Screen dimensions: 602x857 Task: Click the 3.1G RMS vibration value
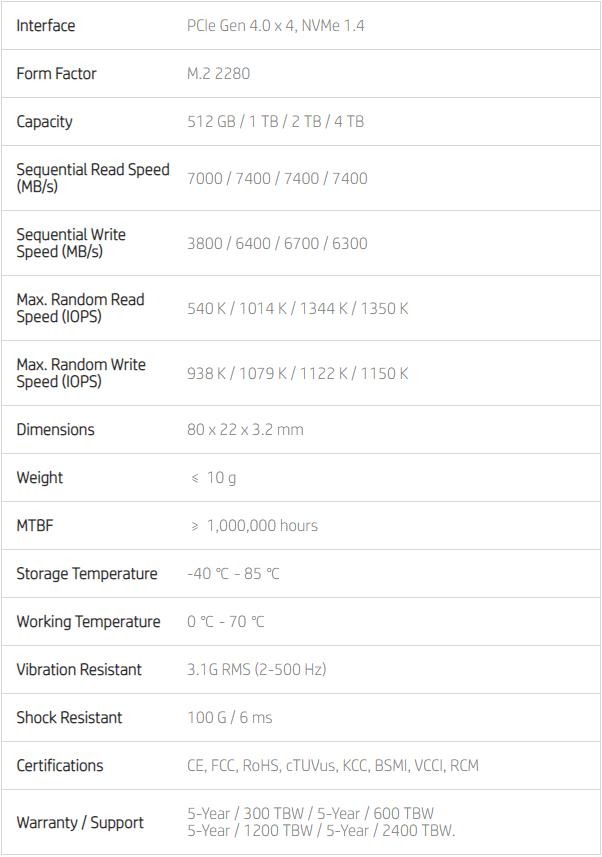click(256, 670)
